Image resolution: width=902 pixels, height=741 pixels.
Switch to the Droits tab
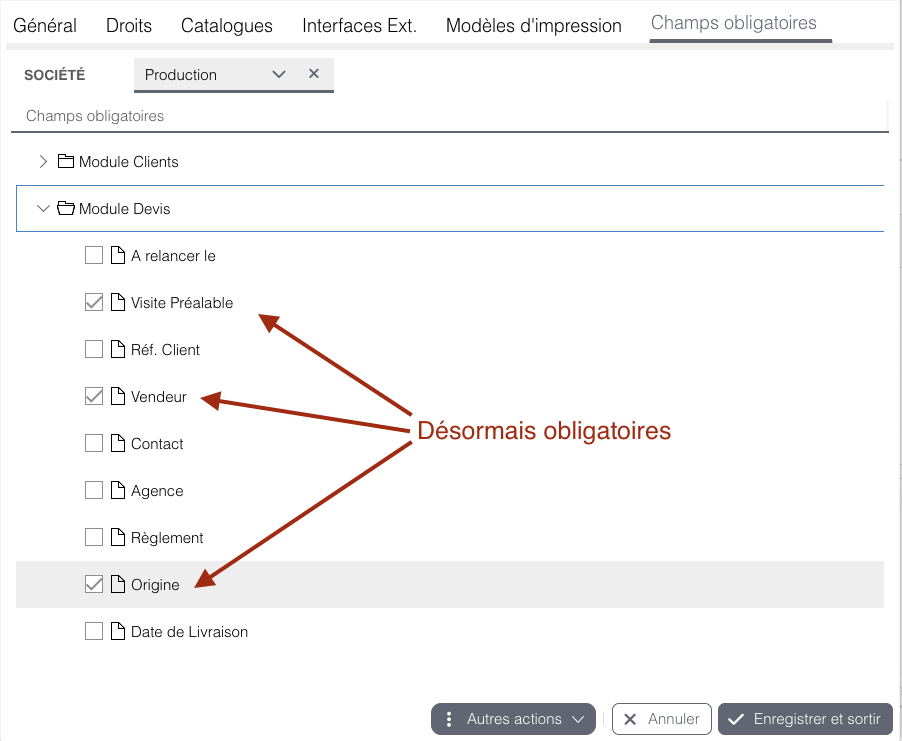click(129, 25)
